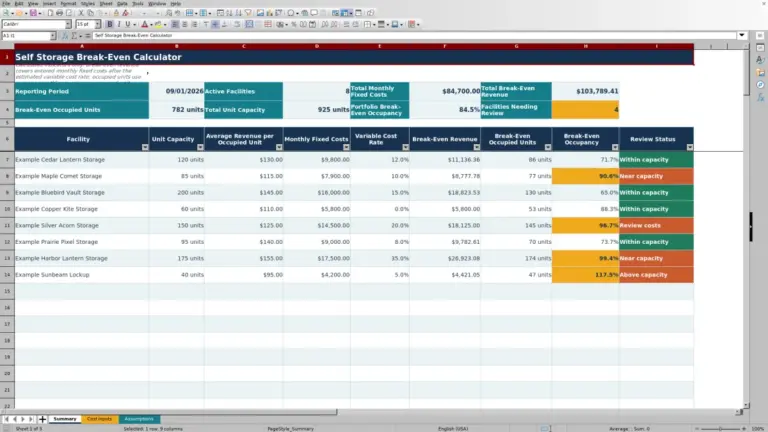Click the English (USA) language status
768x432 pixels.
(453, 429)
